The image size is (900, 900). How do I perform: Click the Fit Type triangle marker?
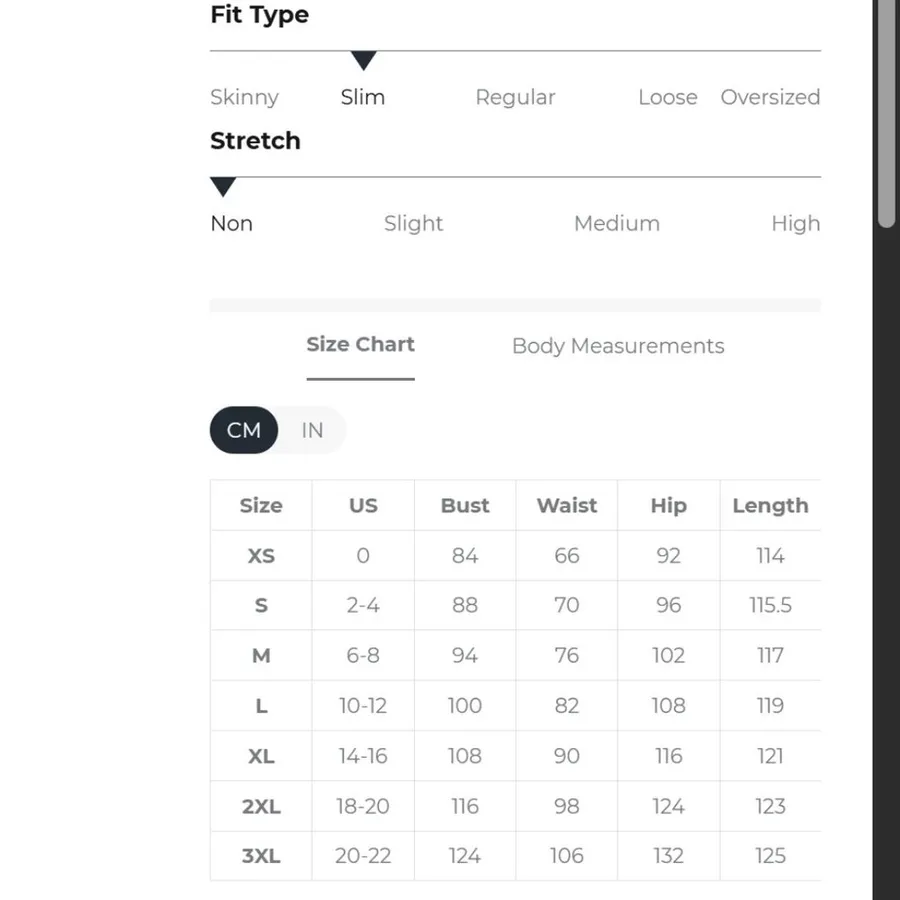click(x=363, y=60)
